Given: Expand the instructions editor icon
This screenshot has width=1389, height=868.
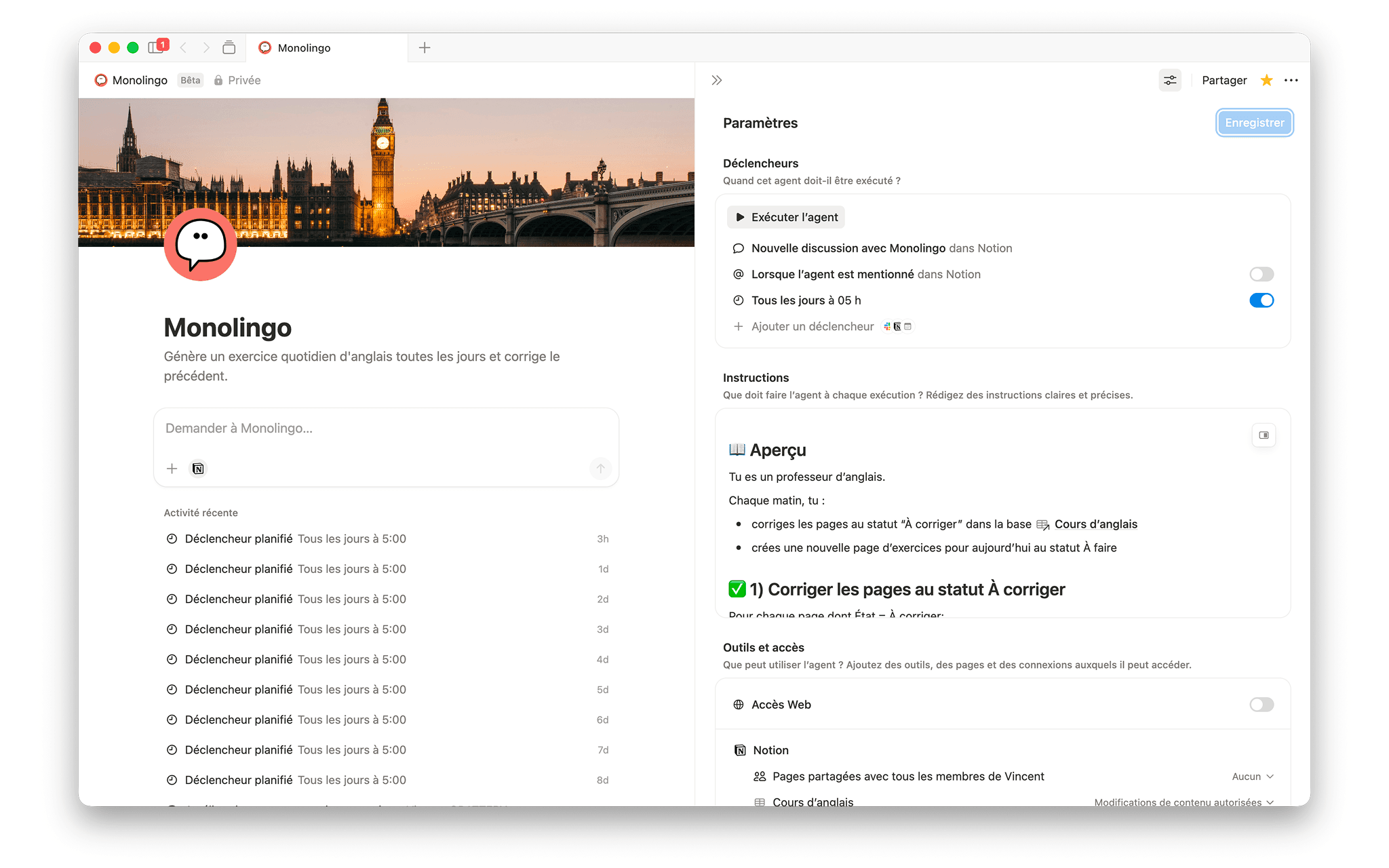Looking at the screenshot, I should pos(1264,435).
